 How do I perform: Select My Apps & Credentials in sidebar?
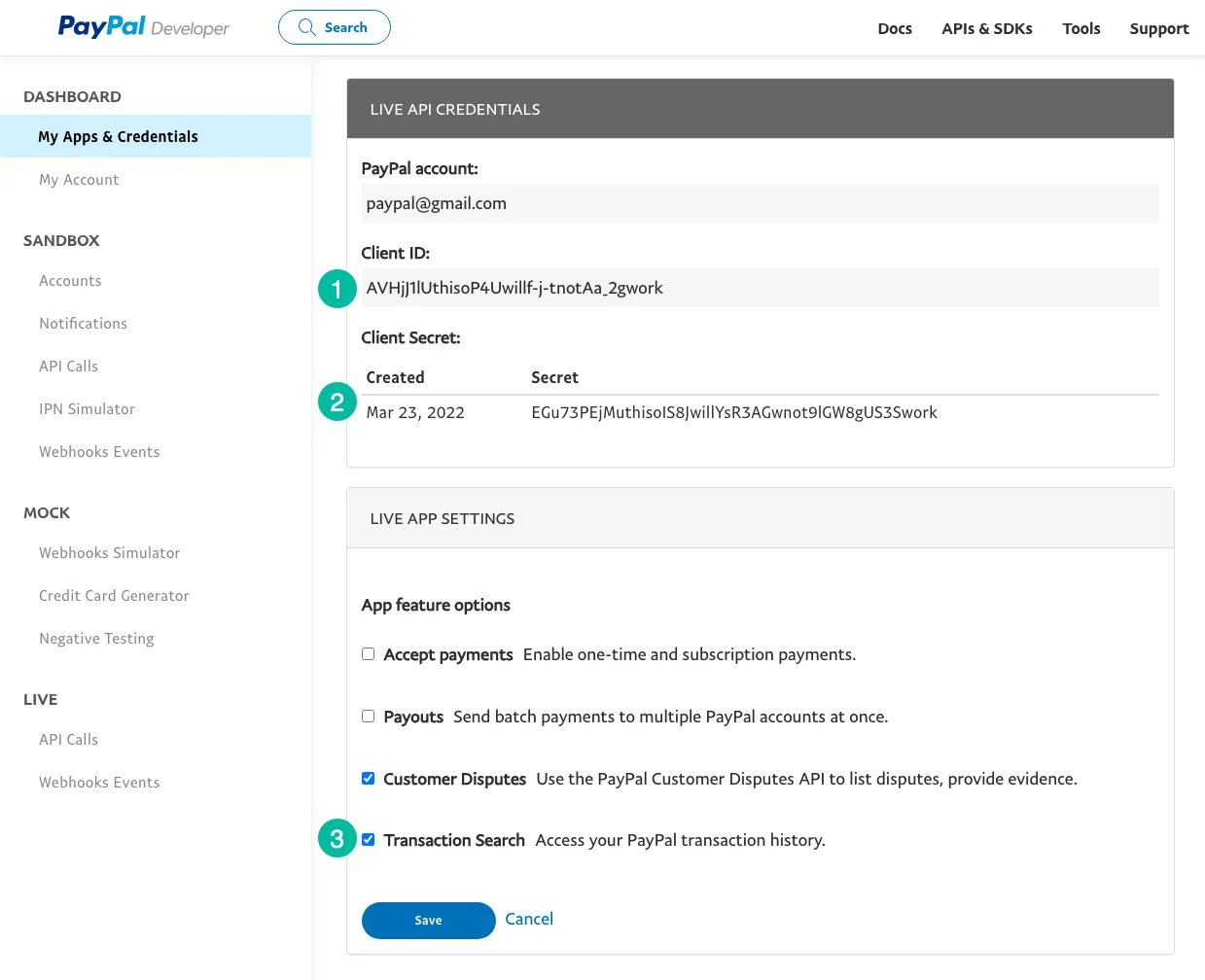click(118, 136)
